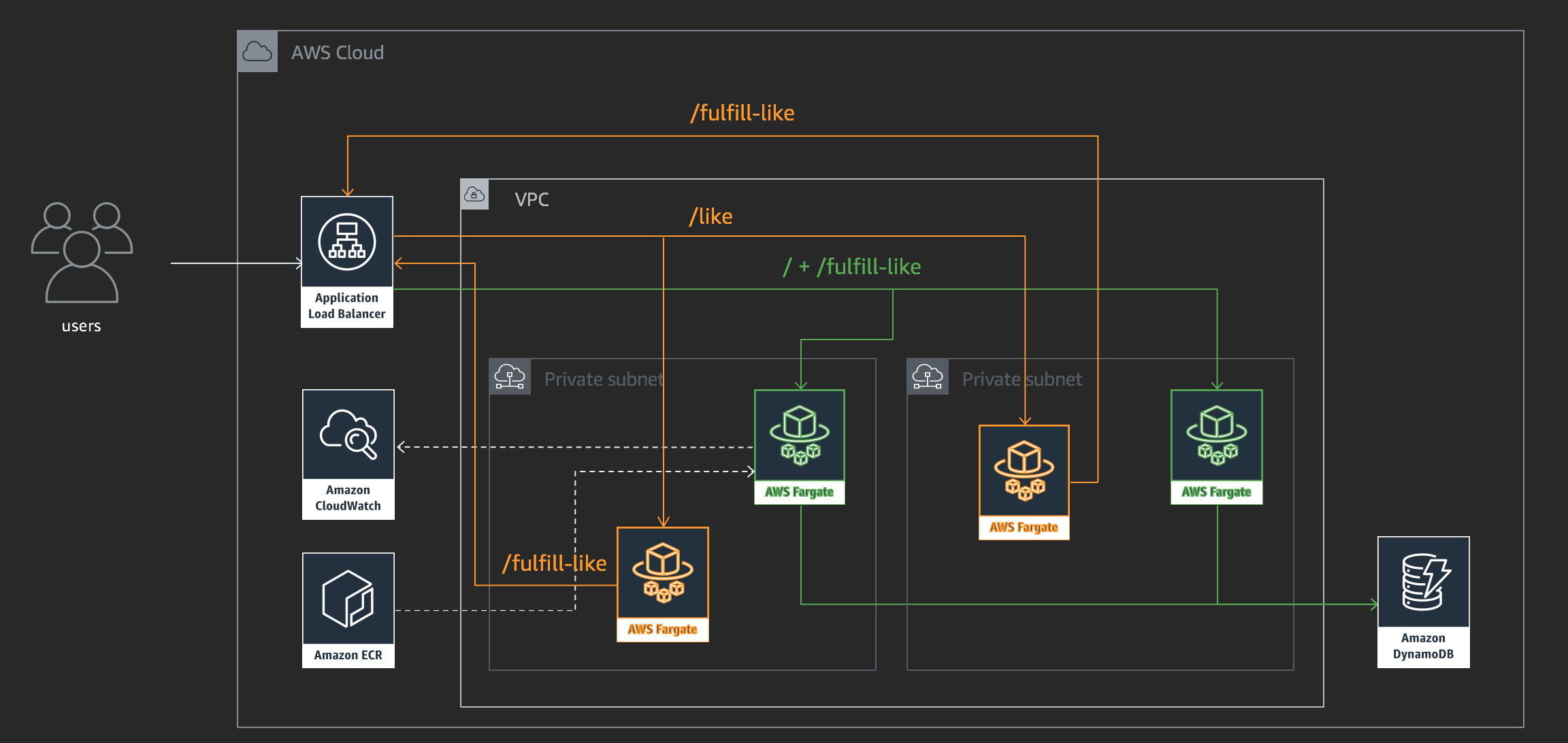Image resolution: width=1568 pixels, height=743 pixels.
Task: Select the Amazon ECR caption
Action: coord(348,655)
